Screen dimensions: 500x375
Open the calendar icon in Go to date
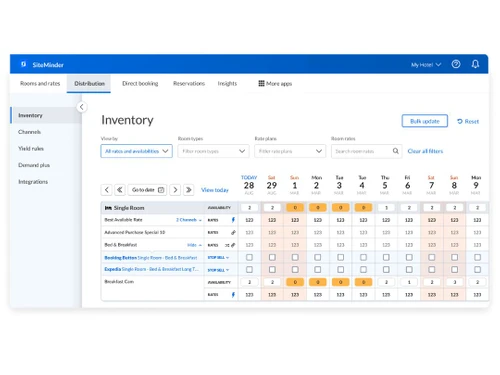click(x=161, y=190)
